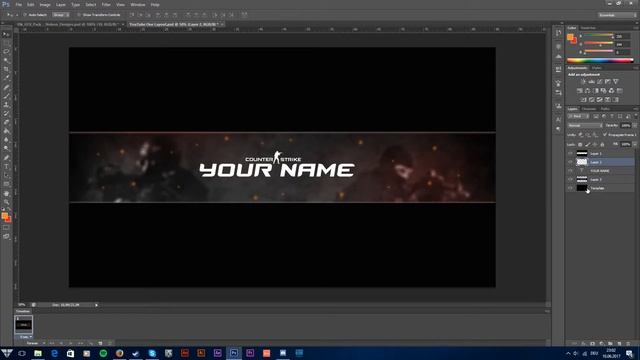
Task: Pick a color from the spectrum ramp
Action: 600,60
